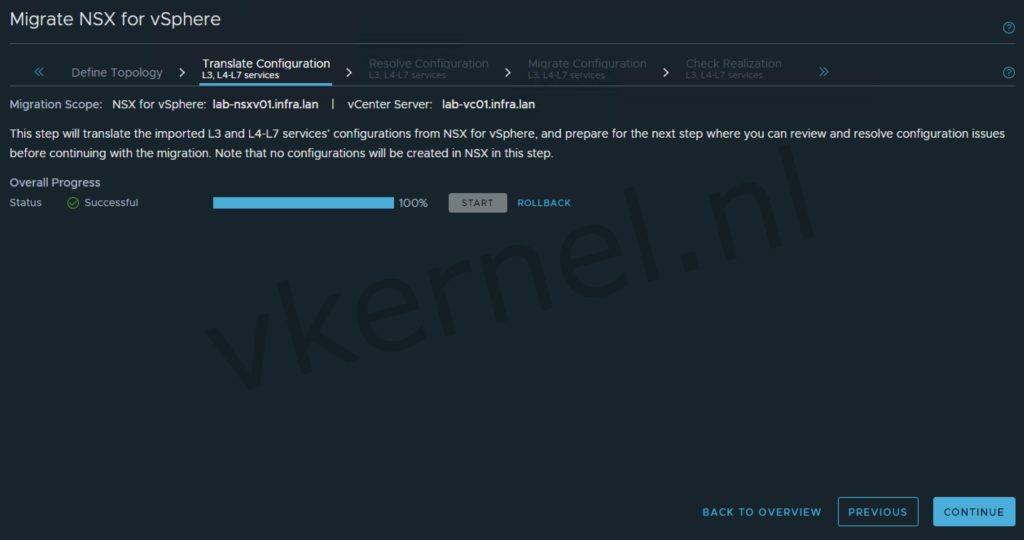Screen dimensions: 1024x540
Task: Click the double-left arrow to scroll wizard steps back
Action: pos(39,72)
